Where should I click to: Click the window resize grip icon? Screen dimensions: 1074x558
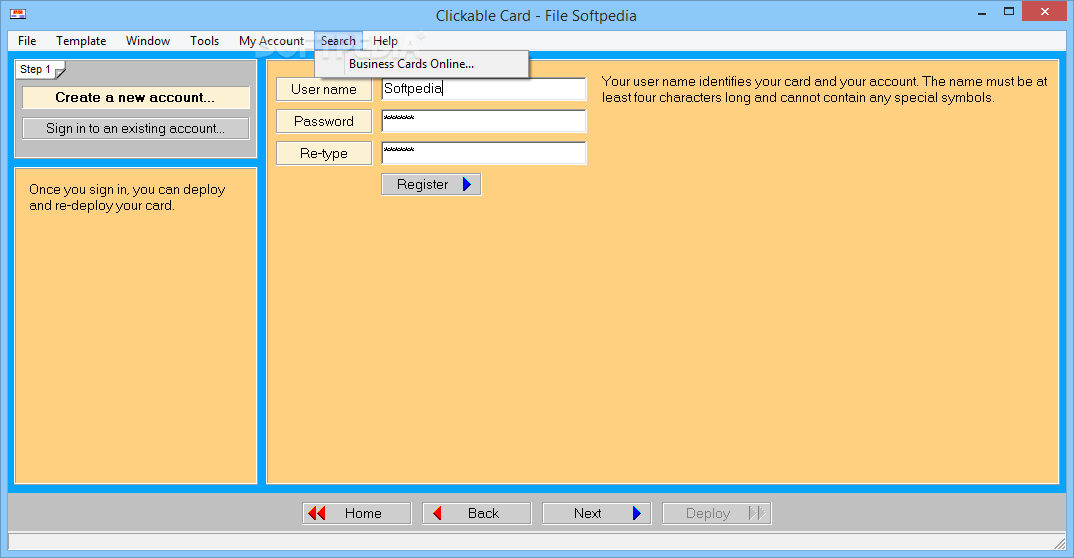[x=1060, y=542]
